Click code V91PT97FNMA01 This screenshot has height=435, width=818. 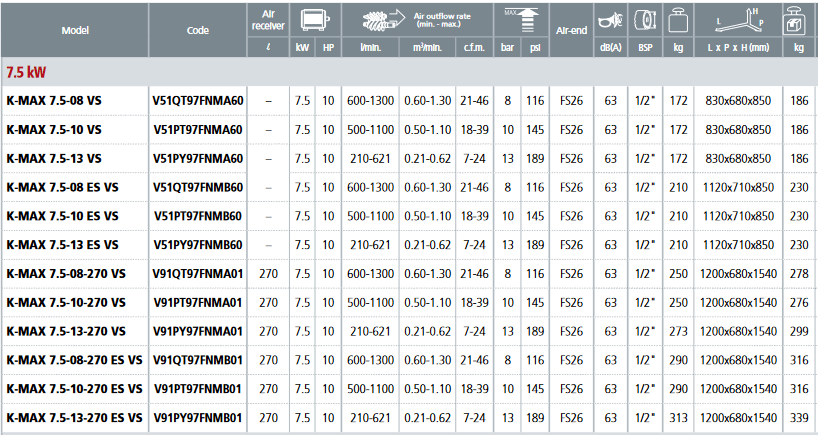coord(198,303)
